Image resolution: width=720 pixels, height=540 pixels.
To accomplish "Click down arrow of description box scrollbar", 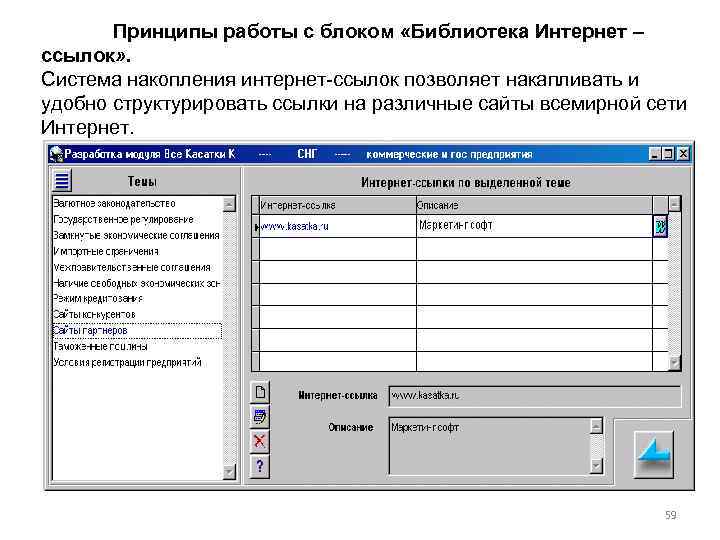I will [596, 467].
